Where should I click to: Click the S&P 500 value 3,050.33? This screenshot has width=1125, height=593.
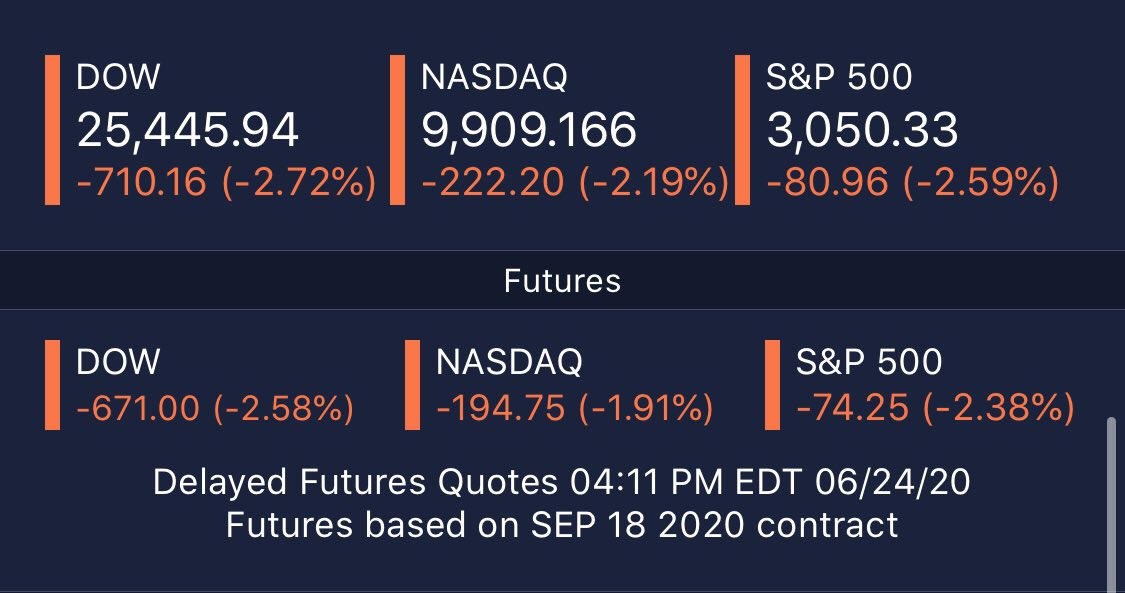(x=863, y=130)
